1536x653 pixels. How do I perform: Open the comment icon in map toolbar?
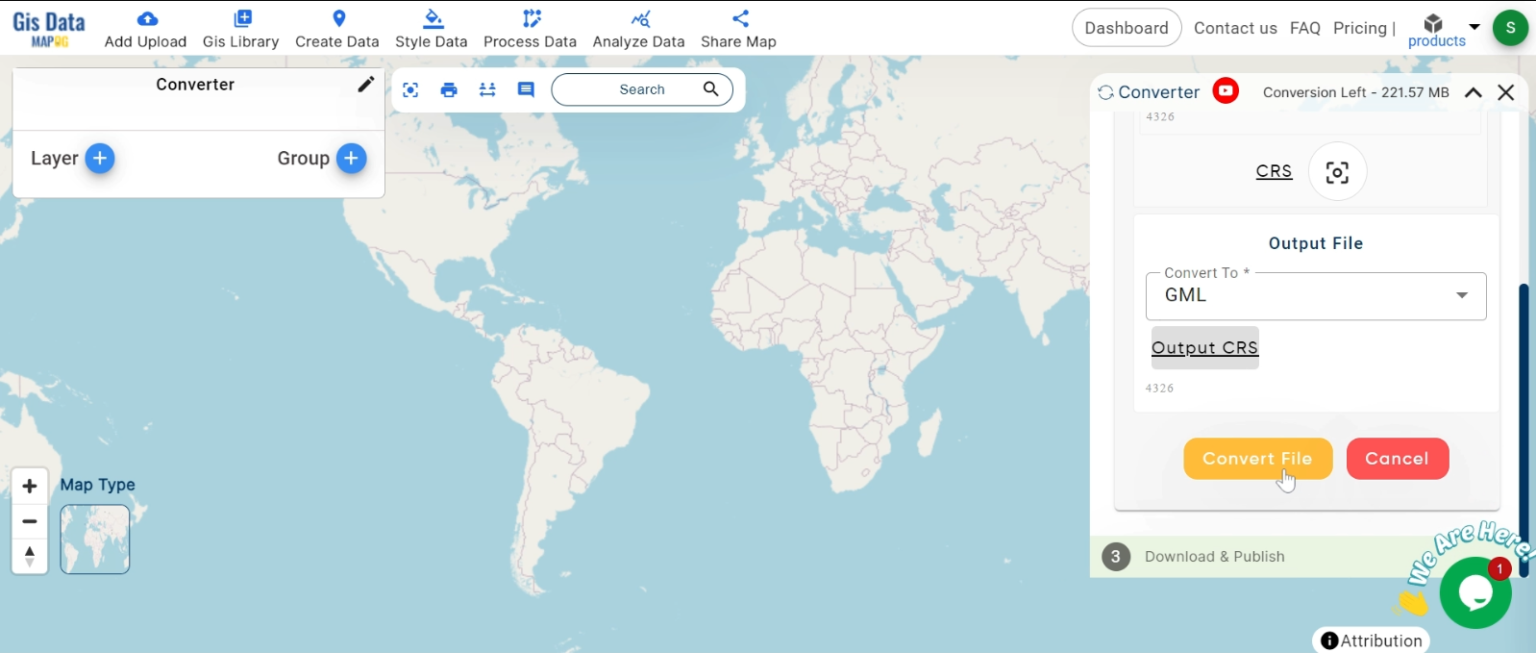(526, 90)
